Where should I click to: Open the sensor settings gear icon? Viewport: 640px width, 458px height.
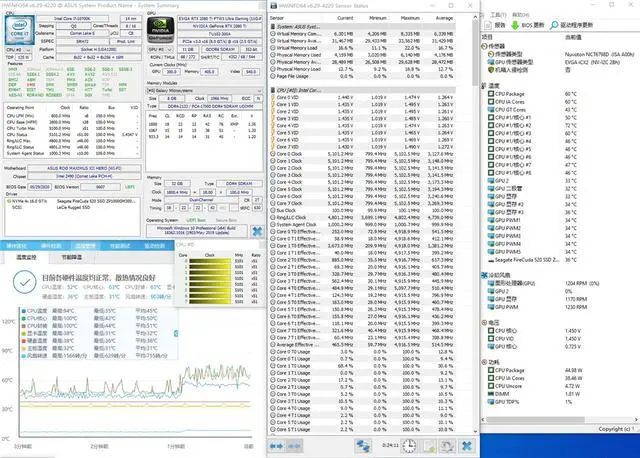447,447
